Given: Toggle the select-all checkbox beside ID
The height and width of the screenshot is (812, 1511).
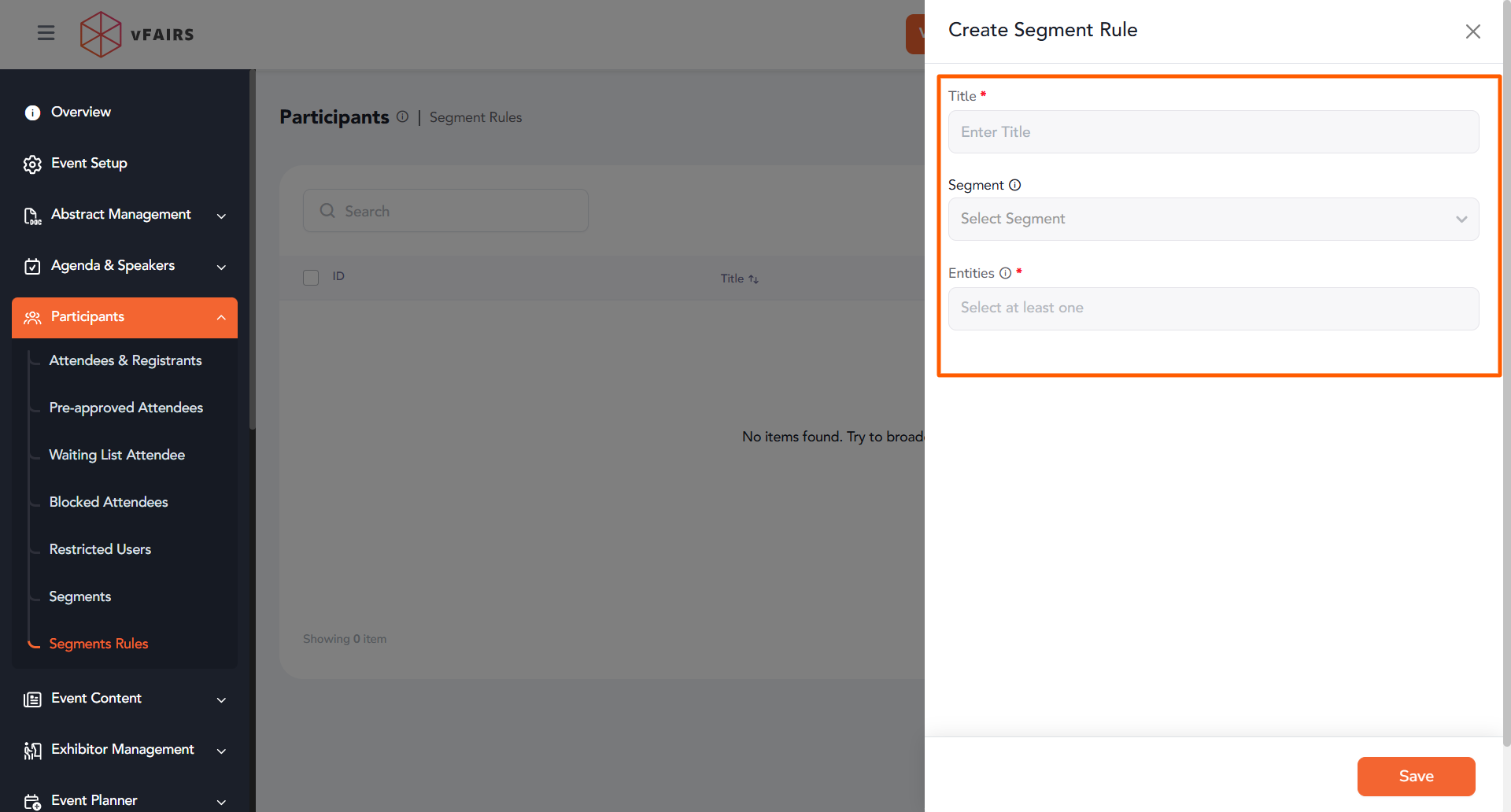Looking at the screenshot, I should [311, 277].
